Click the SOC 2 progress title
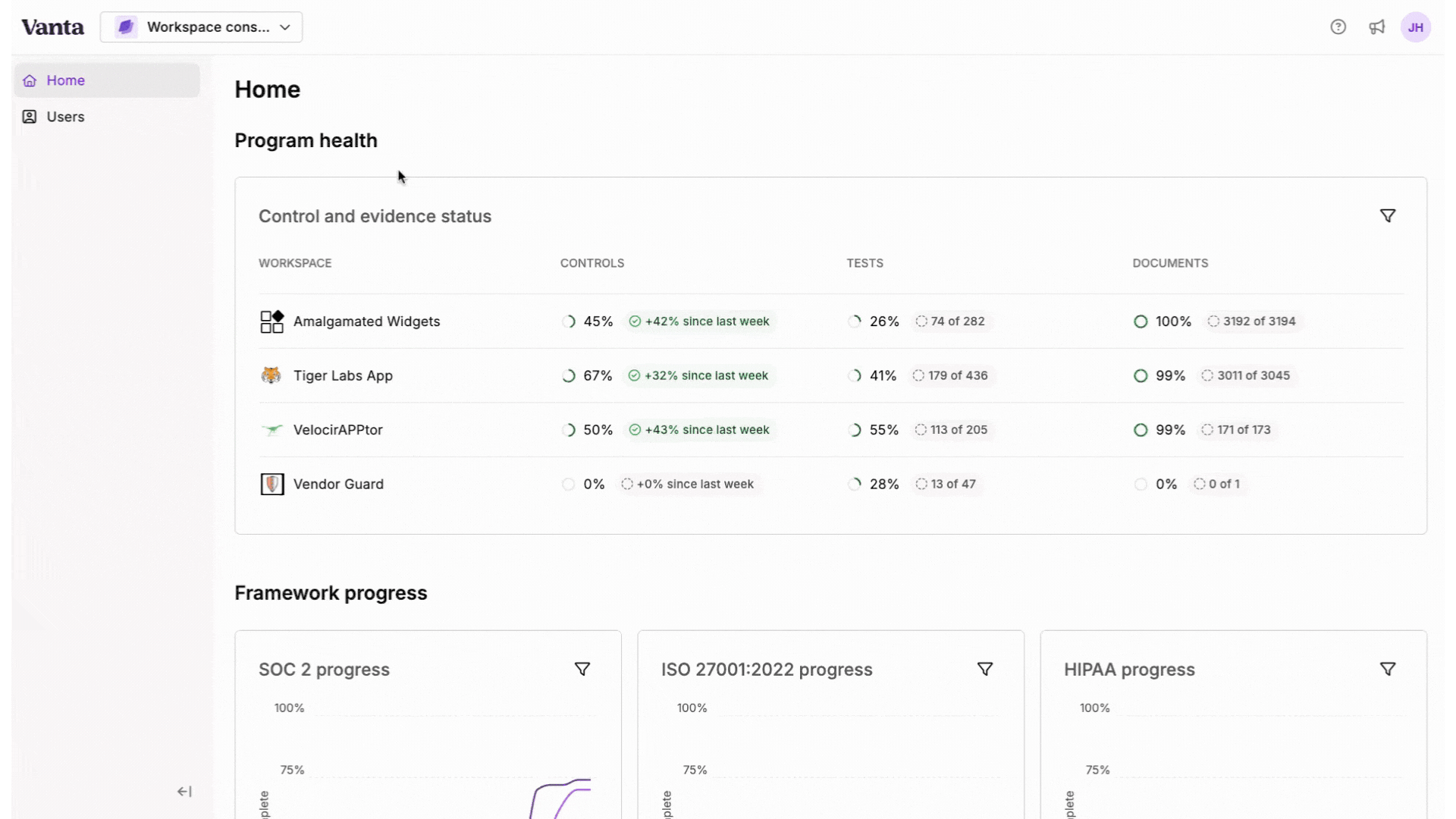Screen dimensions: 1456x819 click(x=324, y=670)
